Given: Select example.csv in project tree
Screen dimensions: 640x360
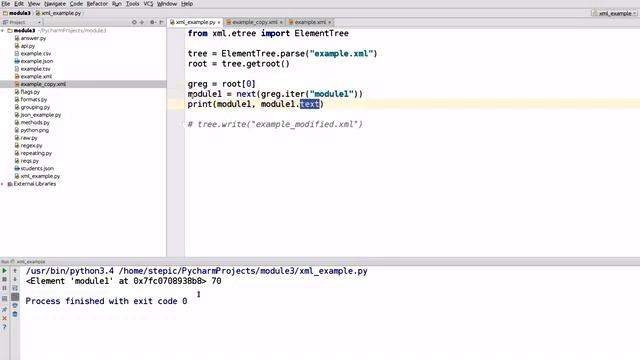Looking at the screenshot, I should pos(36,53).
